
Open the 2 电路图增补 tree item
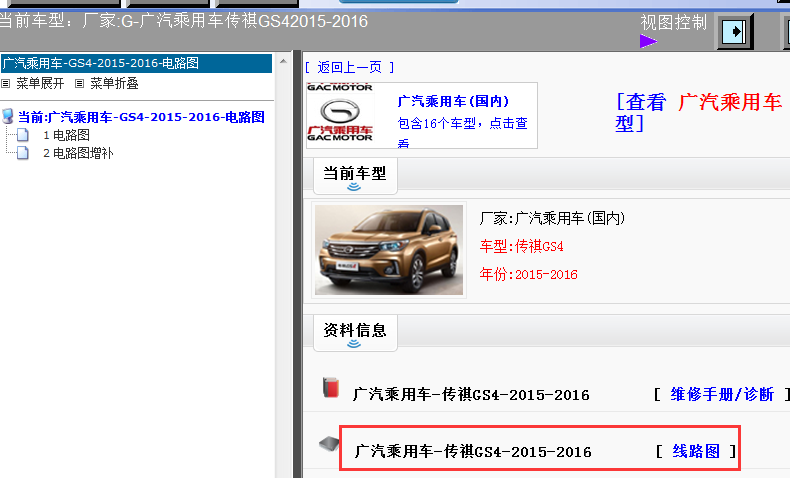click(78, 153)
